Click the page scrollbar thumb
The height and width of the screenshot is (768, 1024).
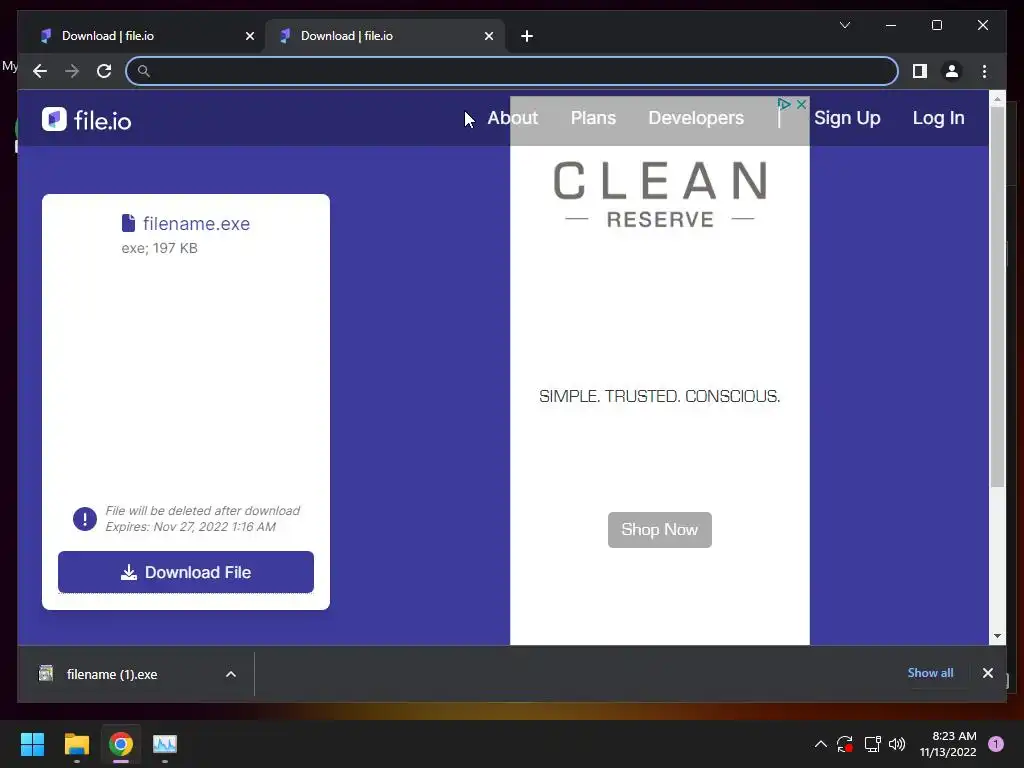pyautogui.click(x=997, y=297)
